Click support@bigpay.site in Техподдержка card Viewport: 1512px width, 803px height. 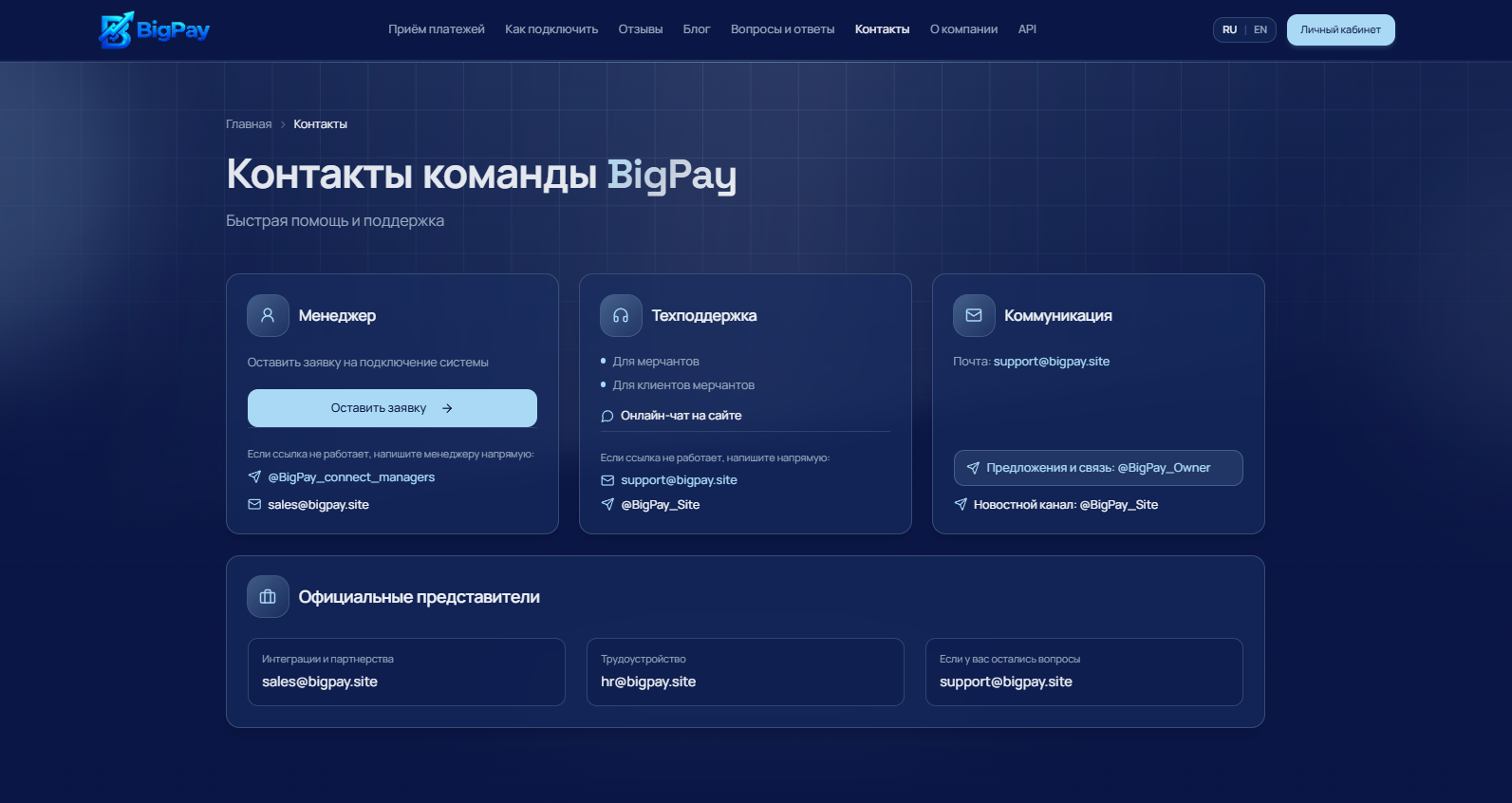679,480
